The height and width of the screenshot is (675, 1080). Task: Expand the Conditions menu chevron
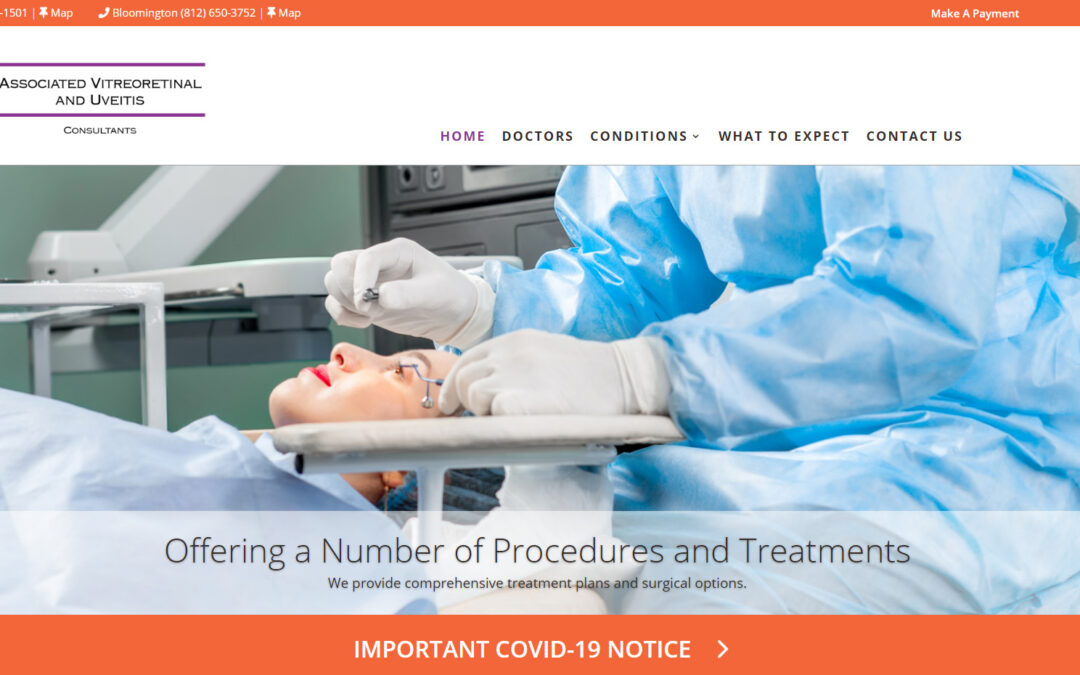[696, 136]
